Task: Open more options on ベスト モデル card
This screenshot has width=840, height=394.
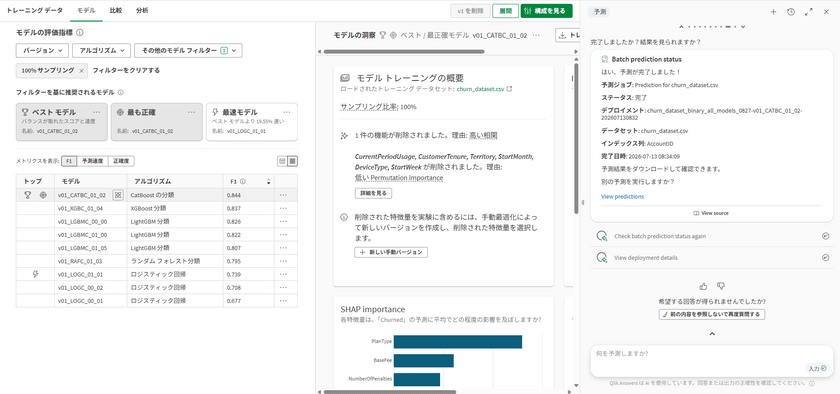Action: tap(96, 113)
